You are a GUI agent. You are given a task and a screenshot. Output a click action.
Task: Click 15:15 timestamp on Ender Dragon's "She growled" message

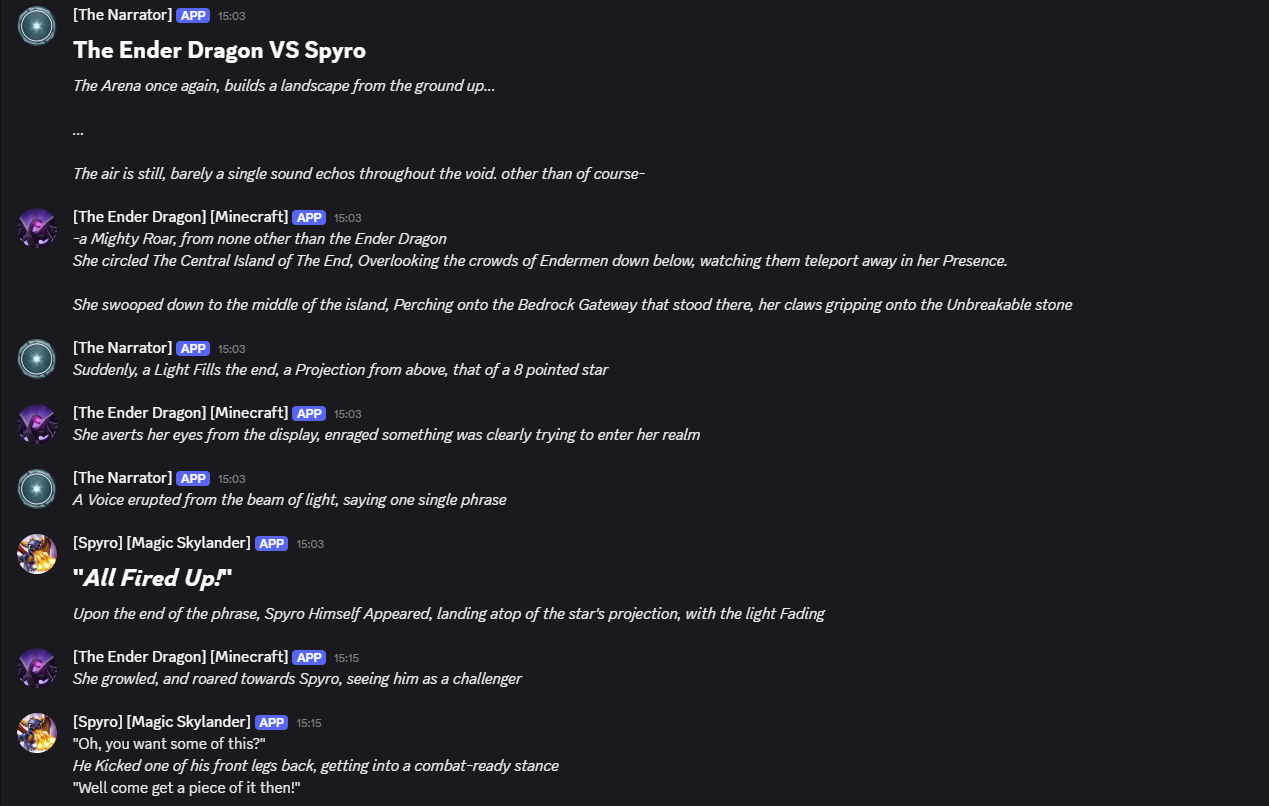pyautogui.click(x=347, y=658)
